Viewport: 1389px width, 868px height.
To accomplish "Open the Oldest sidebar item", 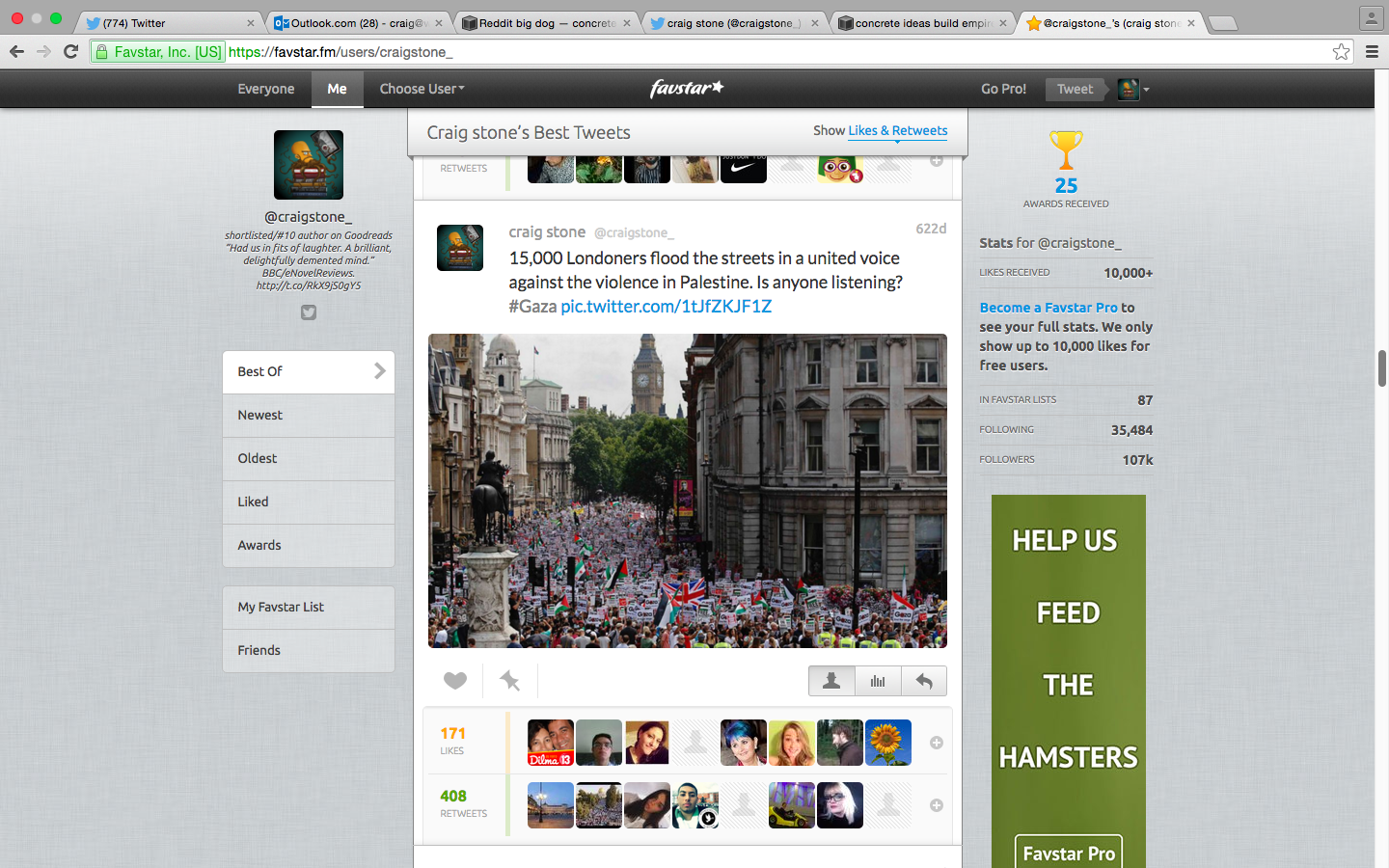I will click(309, 459).
